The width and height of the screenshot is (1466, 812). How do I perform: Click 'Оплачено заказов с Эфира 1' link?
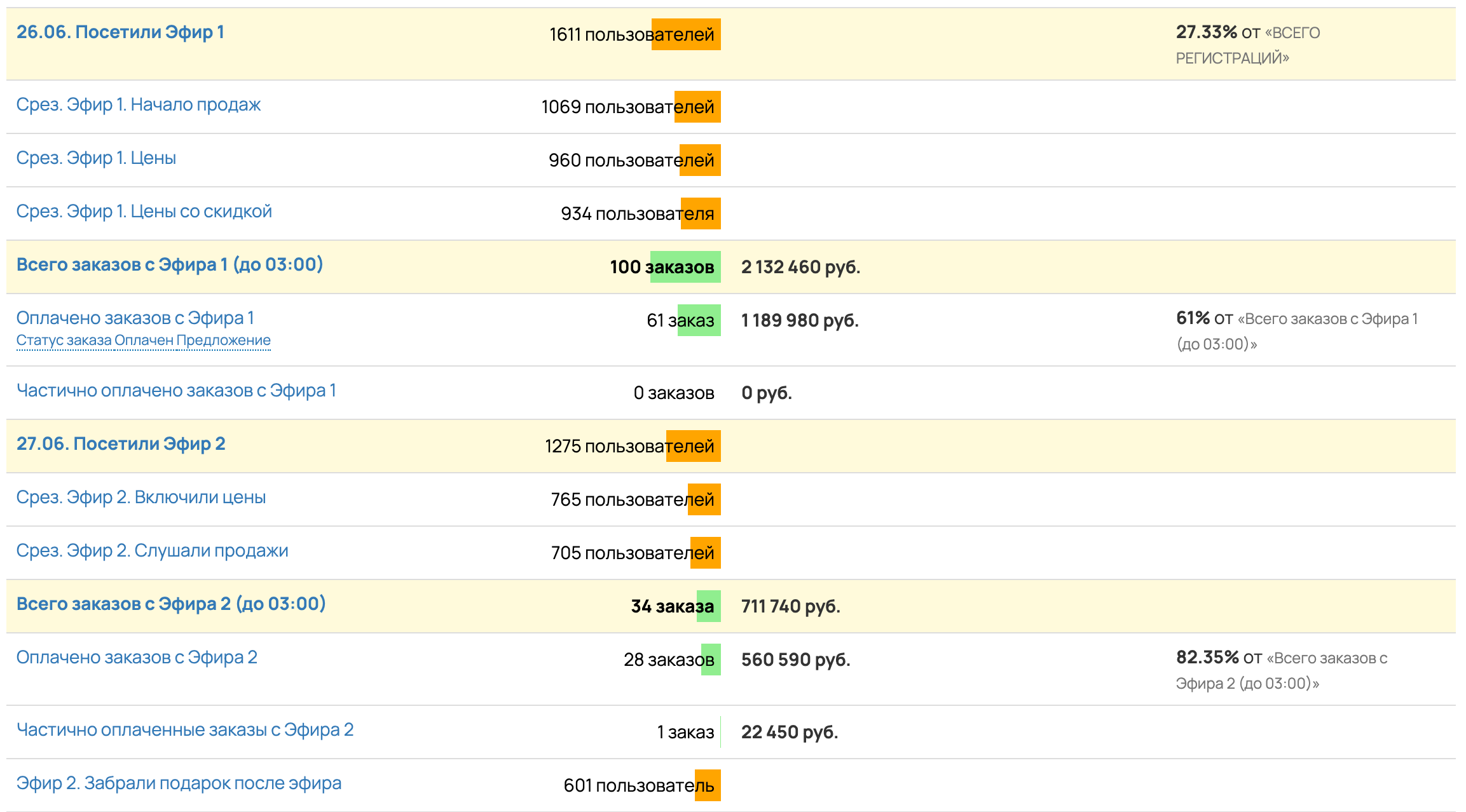pyautogui.click(x=135, y=318)
